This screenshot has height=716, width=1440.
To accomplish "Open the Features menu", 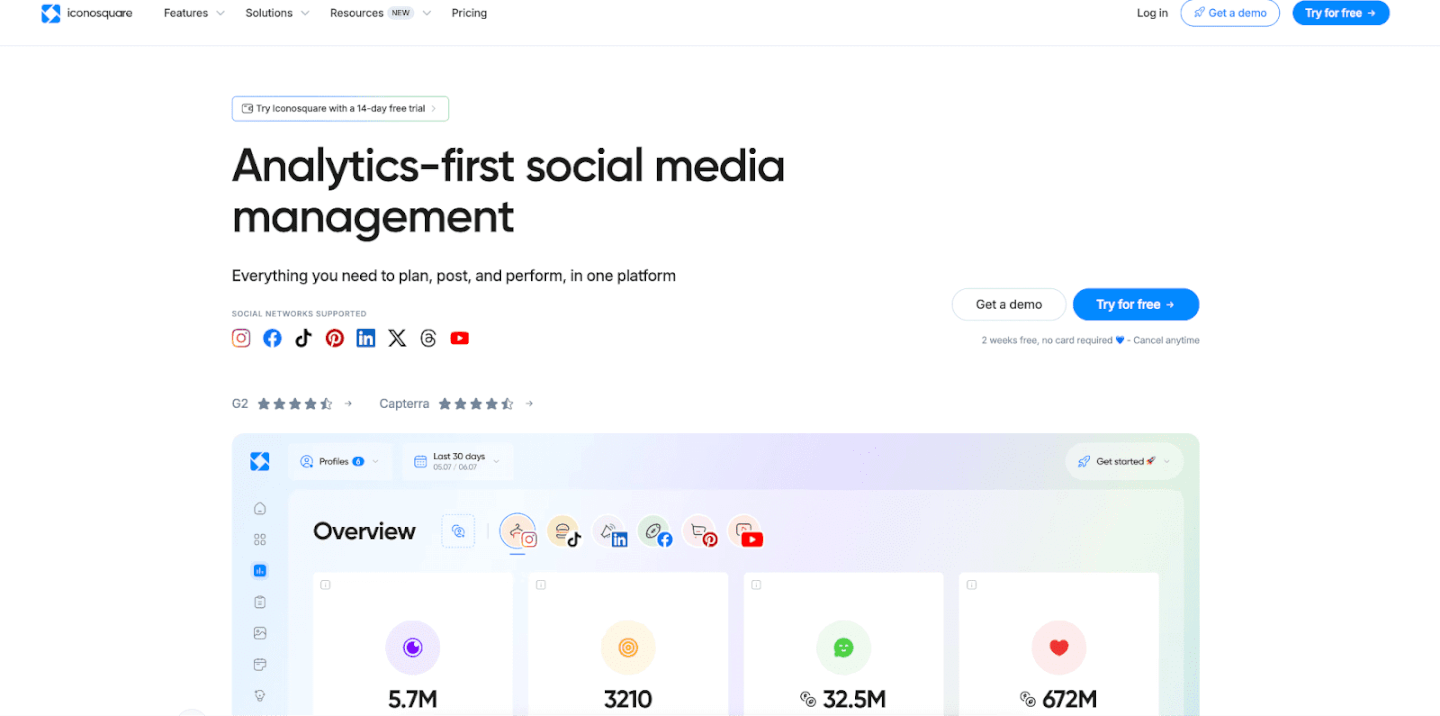I will point(193,13).
